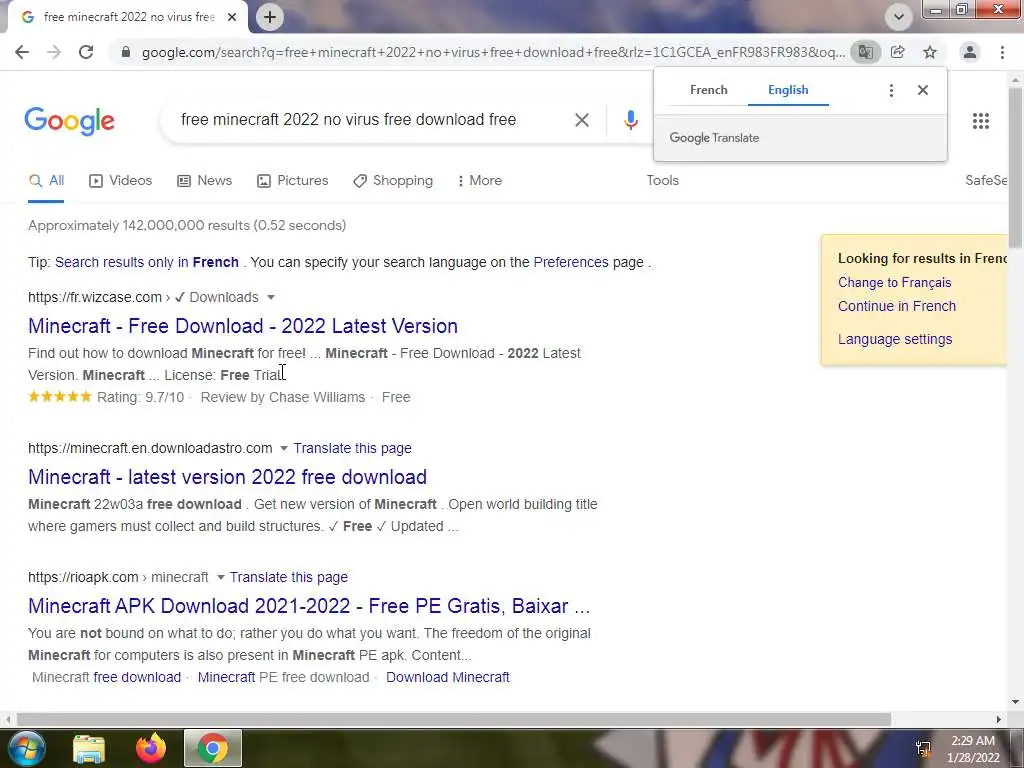Follow 'Download Minecraft' sublink
The width and height of the screenshot is (1024, 768).
[447, 677]
